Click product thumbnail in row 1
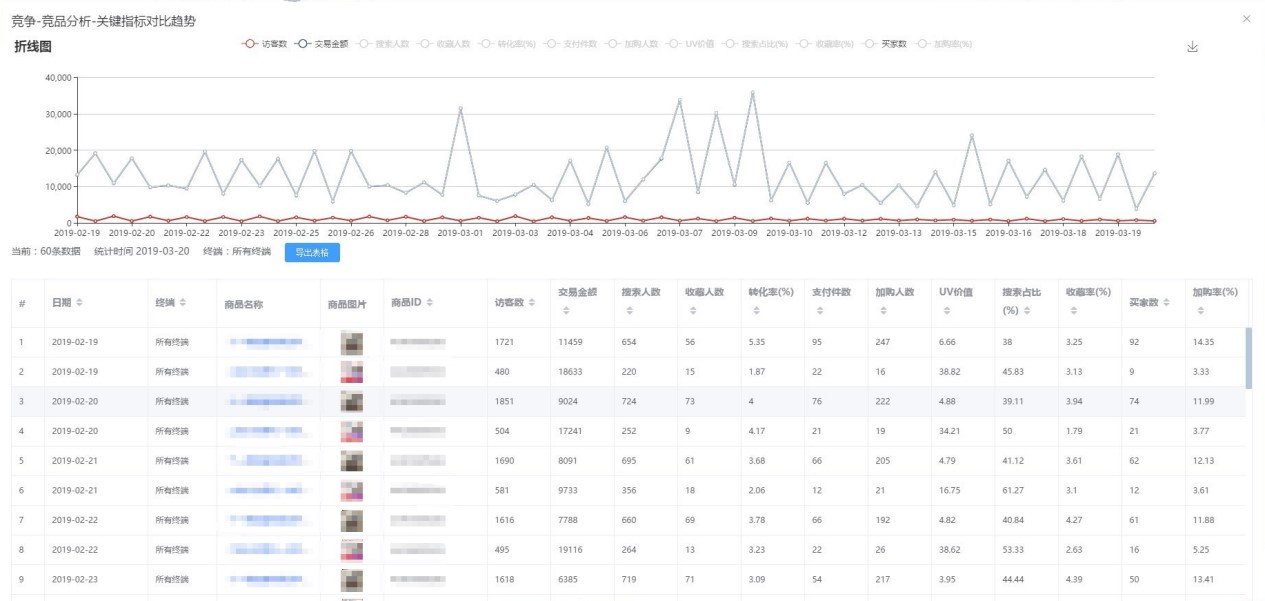 [x=351, y=342]
